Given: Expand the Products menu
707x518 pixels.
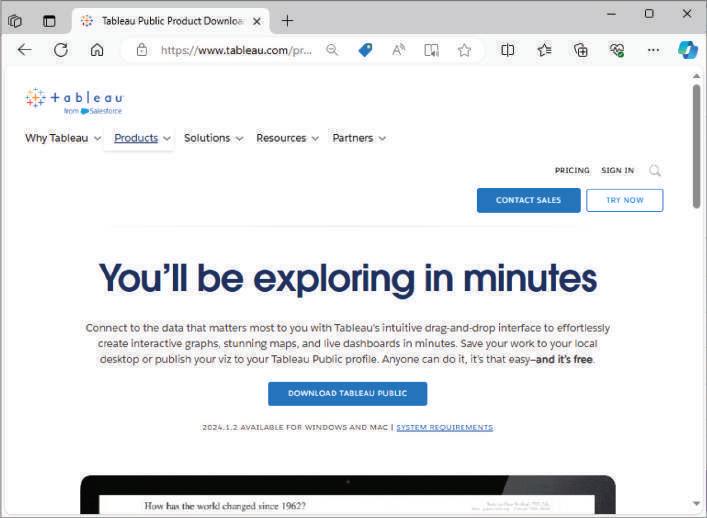Looking at the screenshot, I should tap(142, 138).
